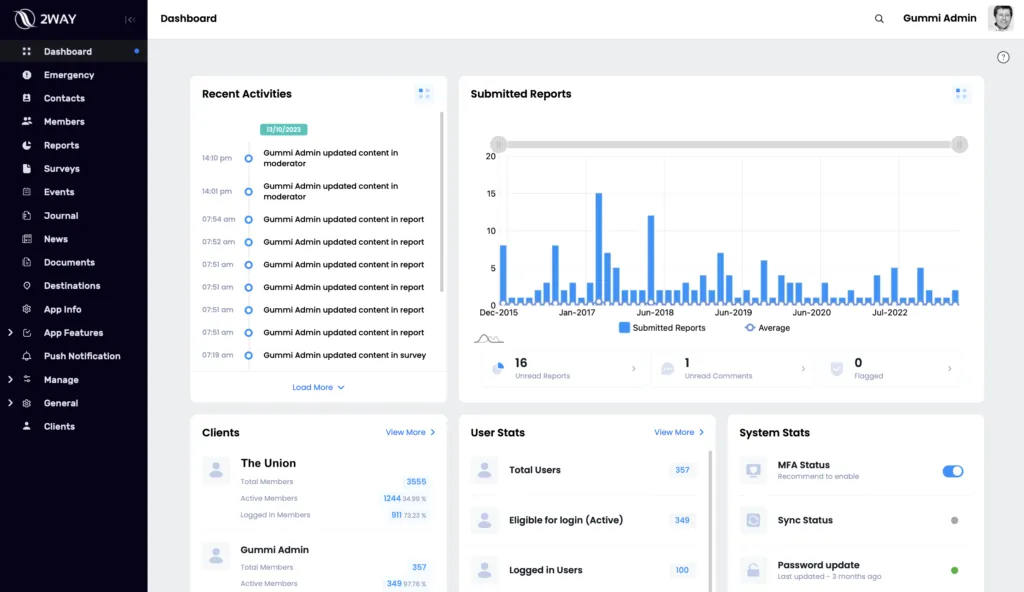Click the small curve chart icon below graph
The width and height of the screenshot is (1024, 592).
tap(487, 339)
